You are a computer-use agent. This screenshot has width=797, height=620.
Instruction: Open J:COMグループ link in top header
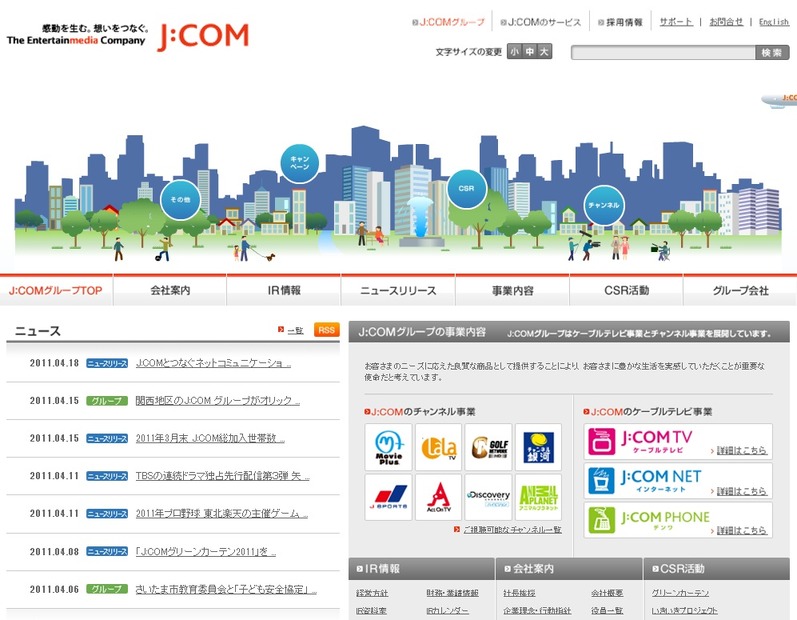[x=448, y=22]
